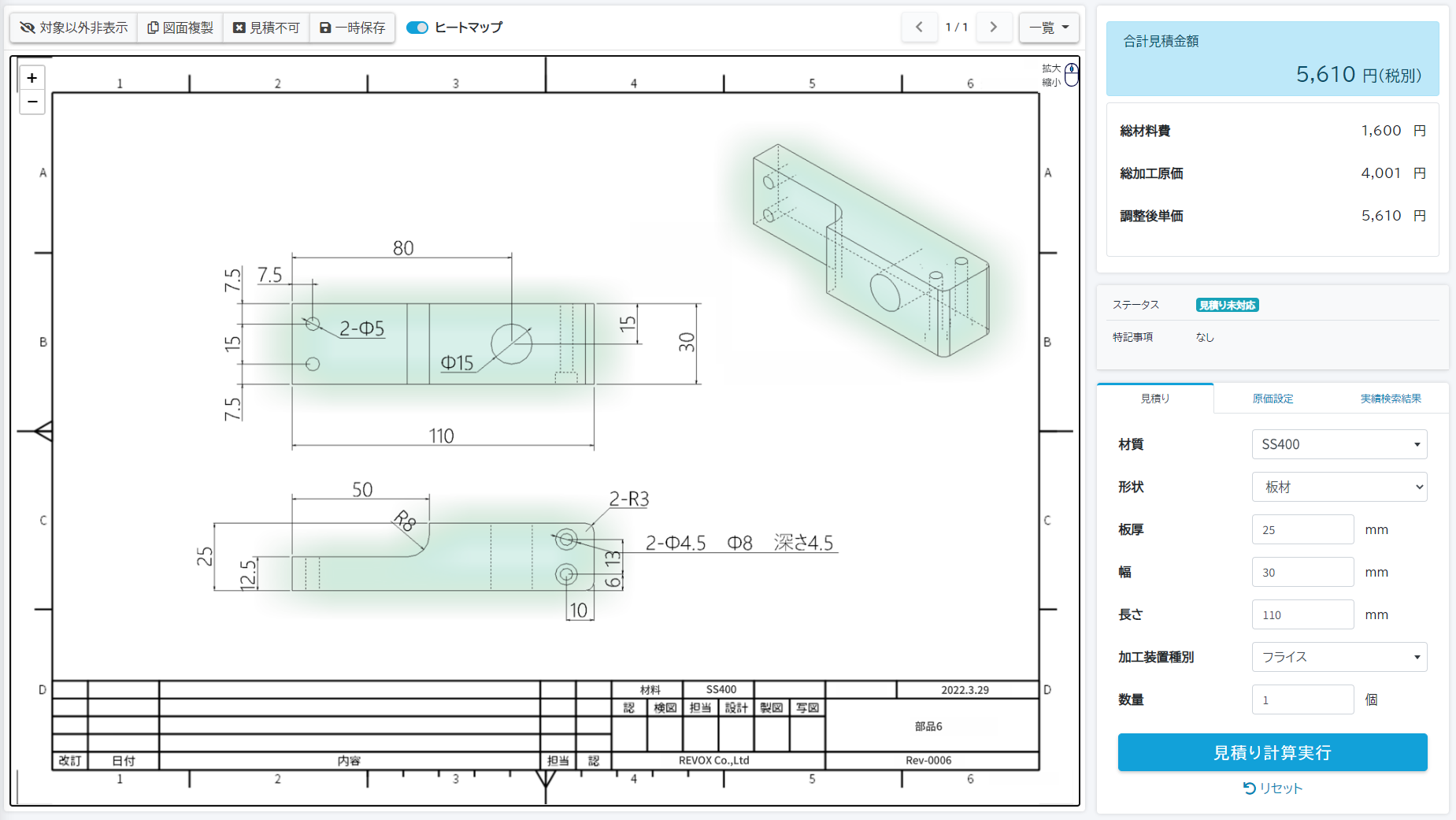Screen dimensions: 1456x820
Task: Click the 見積り計算実行 button
Action: (1273, 752)
